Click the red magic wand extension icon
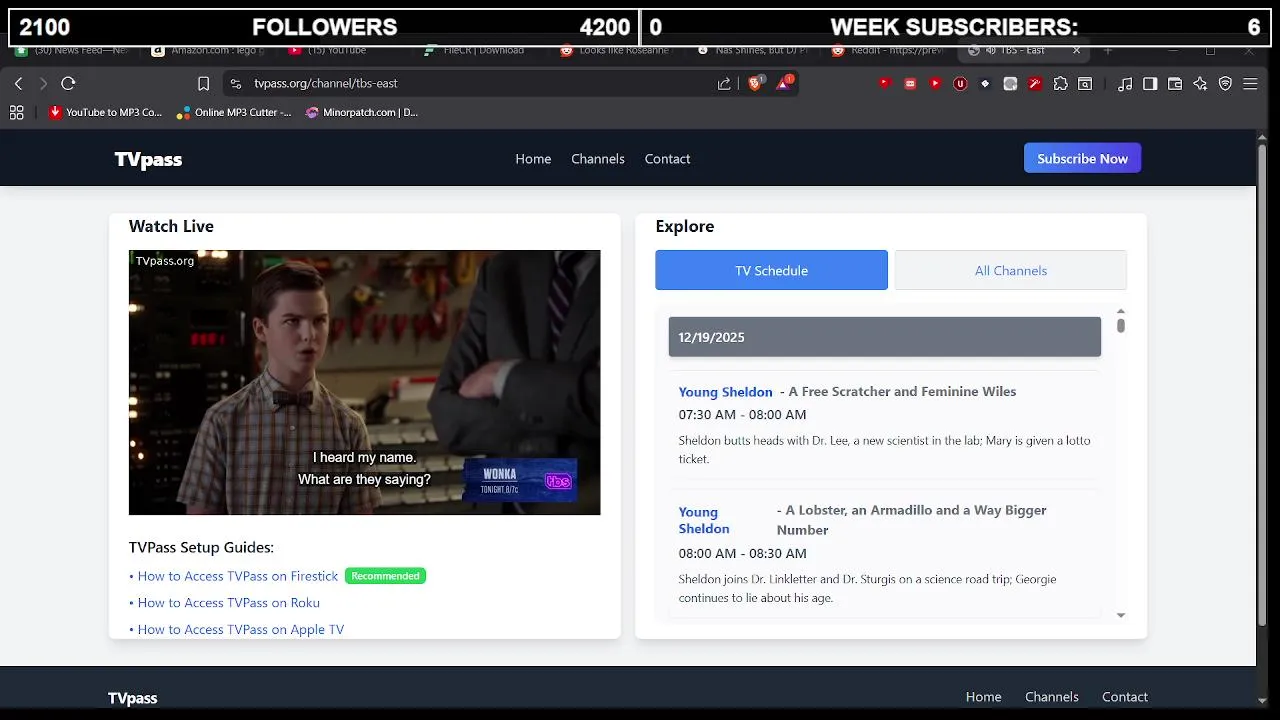This screenshot has width=1280, height=720. [x=1035, y=84]
